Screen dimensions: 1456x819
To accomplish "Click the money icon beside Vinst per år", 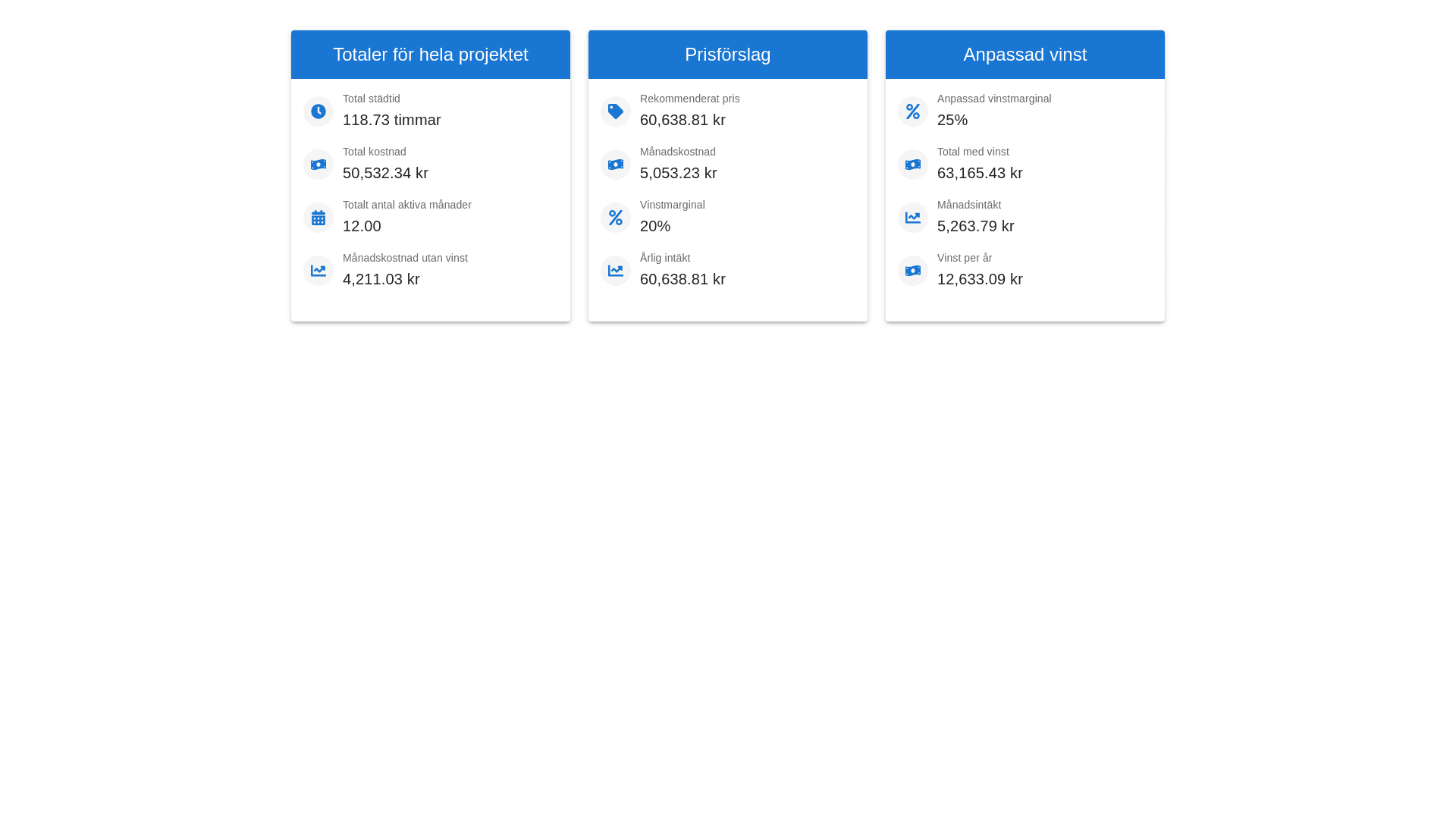I will coord(913,271).
